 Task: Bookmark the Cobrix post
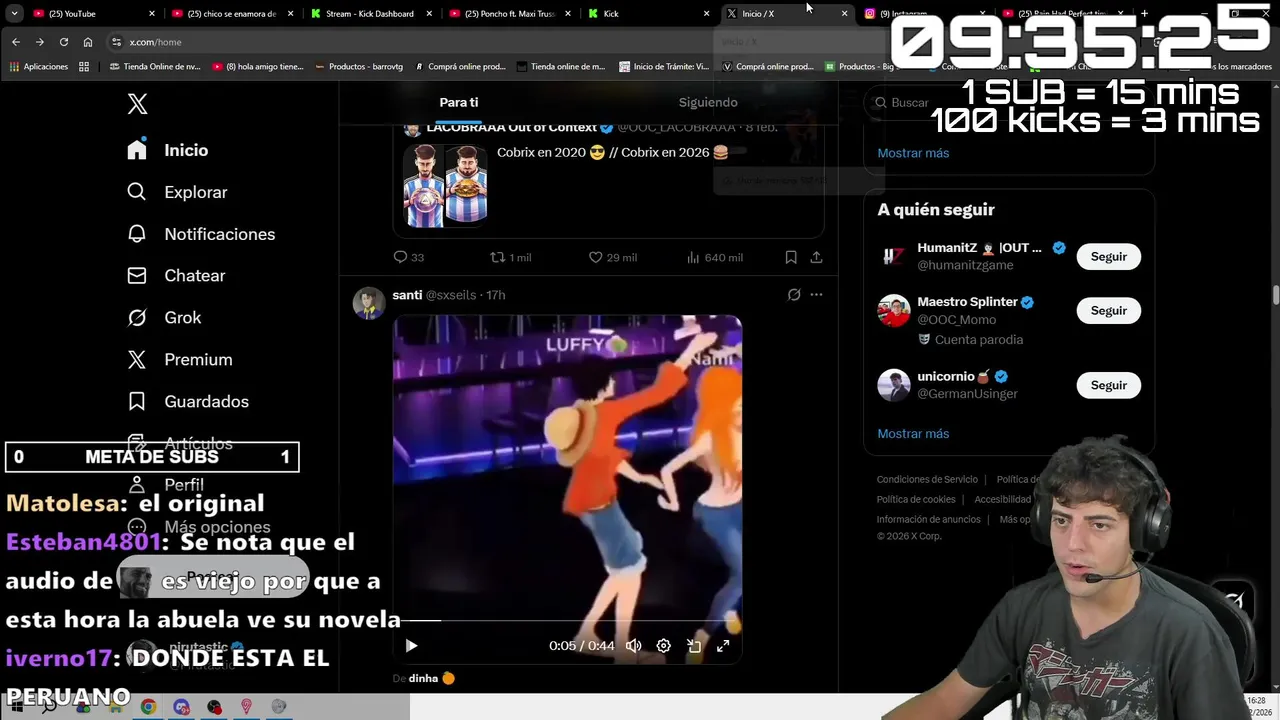791,257
